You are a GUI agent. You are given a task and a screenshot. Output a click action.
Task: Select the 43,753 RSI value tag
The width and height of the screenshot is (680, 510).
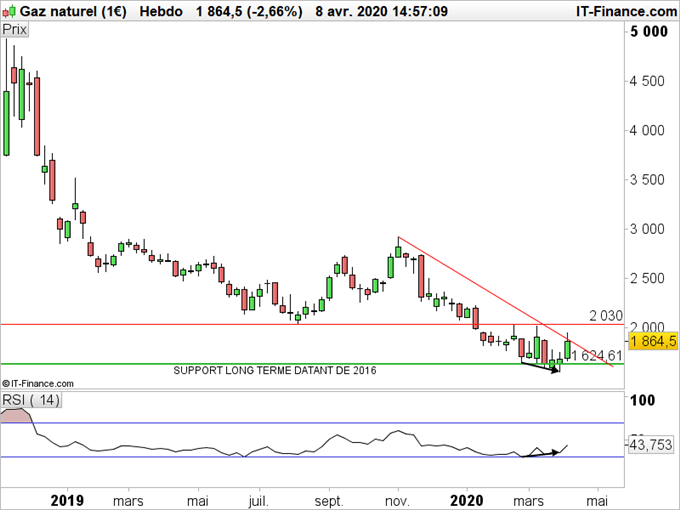(x=651, y=445)
